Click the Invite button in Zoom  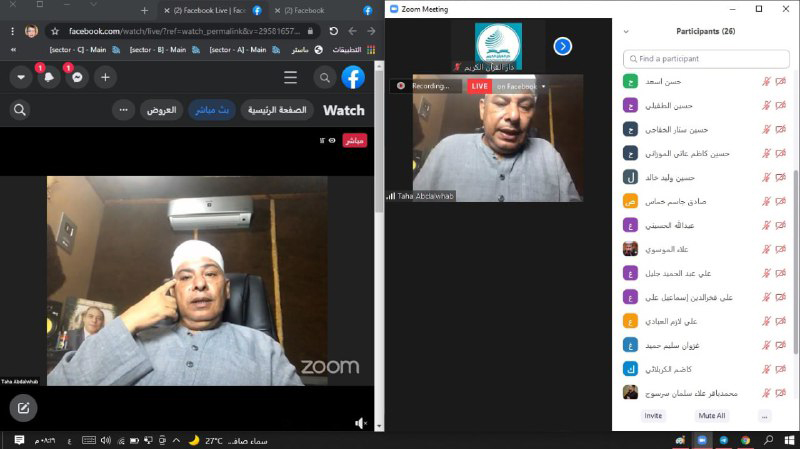point(653,416)
